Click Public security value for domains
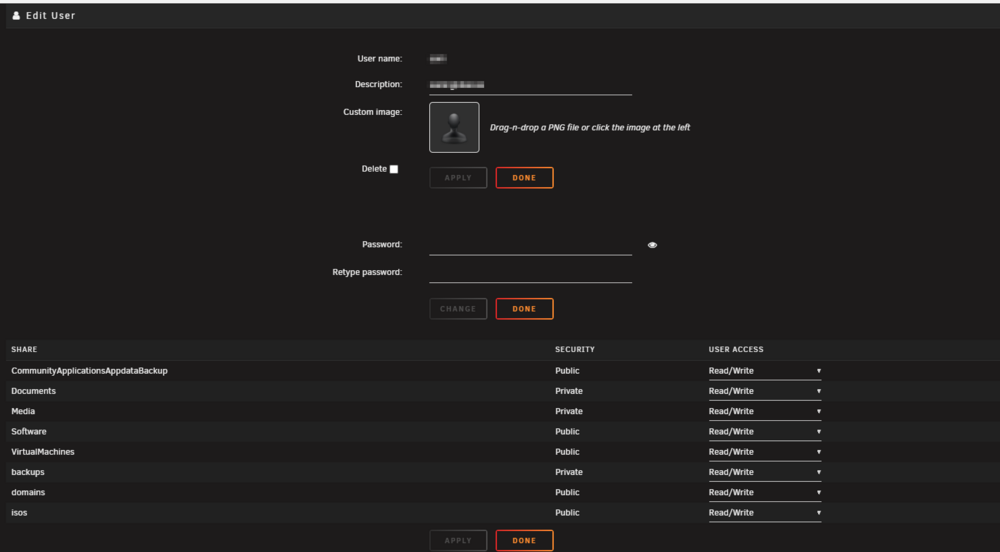 pos(567,493)
